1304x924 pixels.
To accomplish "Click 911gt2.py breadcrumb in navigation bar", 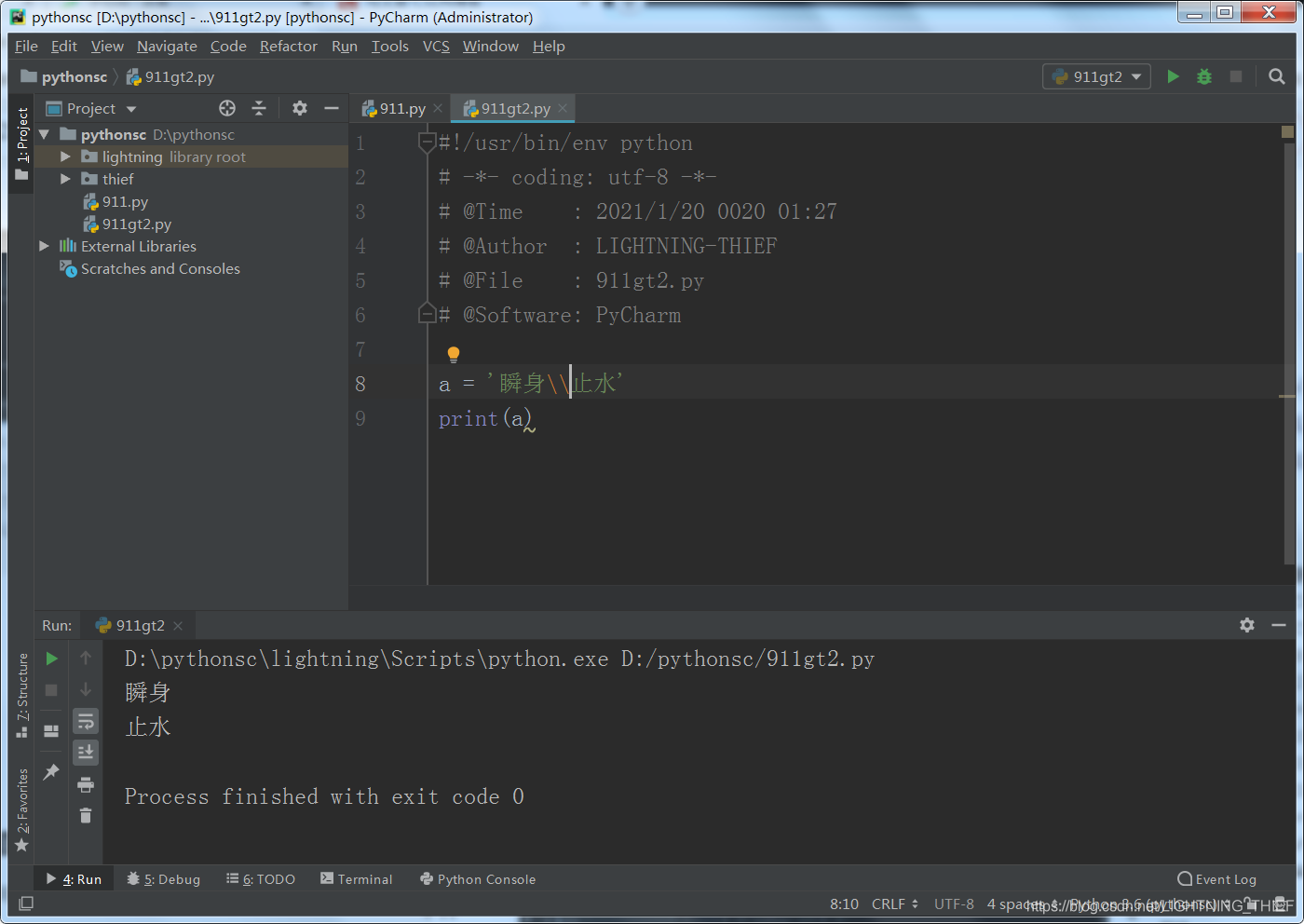I will click(x=170, y=76).
